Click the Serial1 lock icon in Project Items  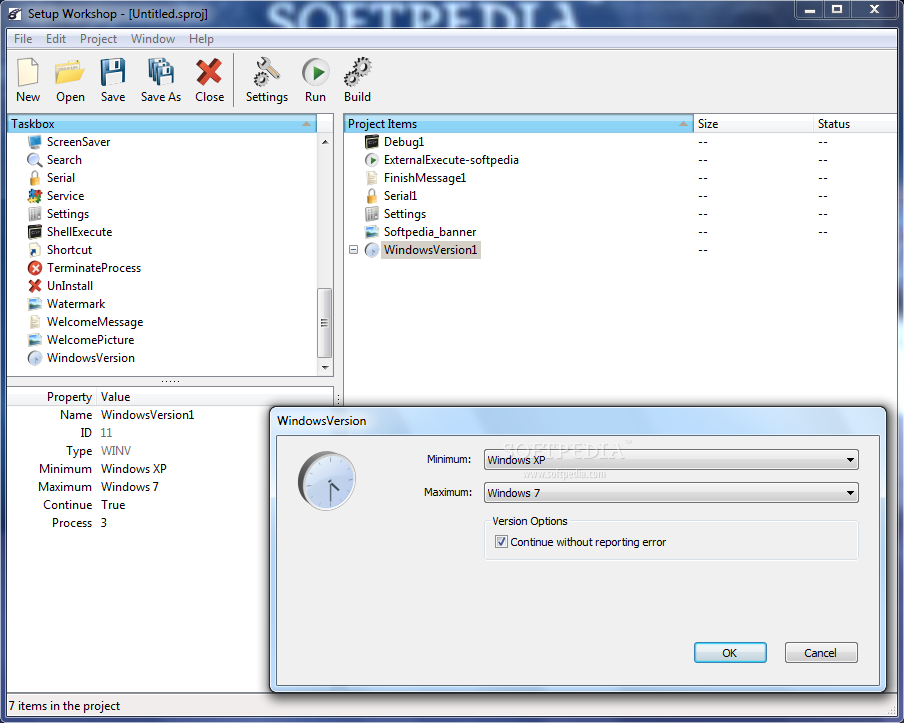[372, 196]
